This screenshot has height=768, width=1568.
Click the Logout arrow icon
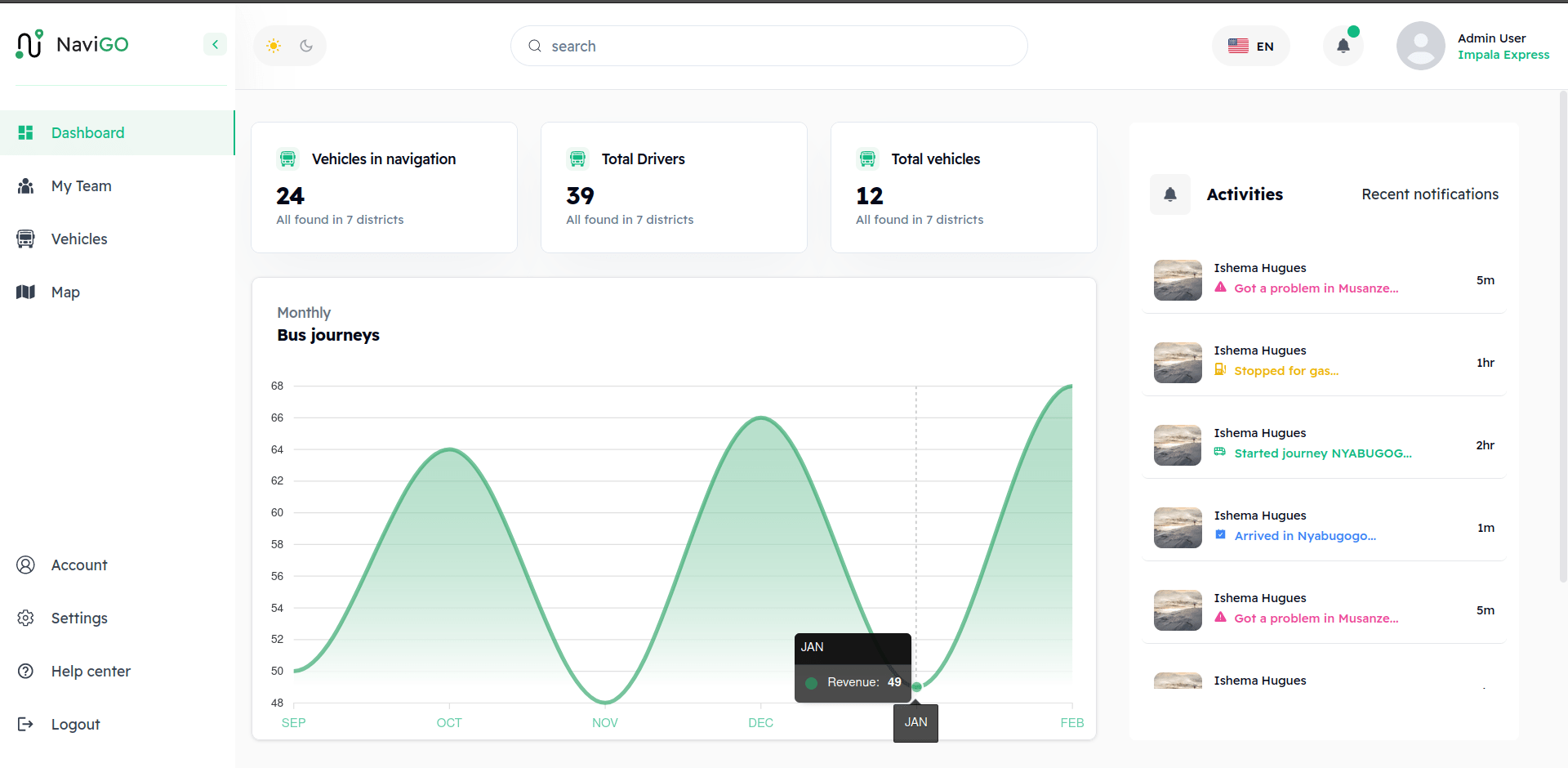(x=25, y=724)
